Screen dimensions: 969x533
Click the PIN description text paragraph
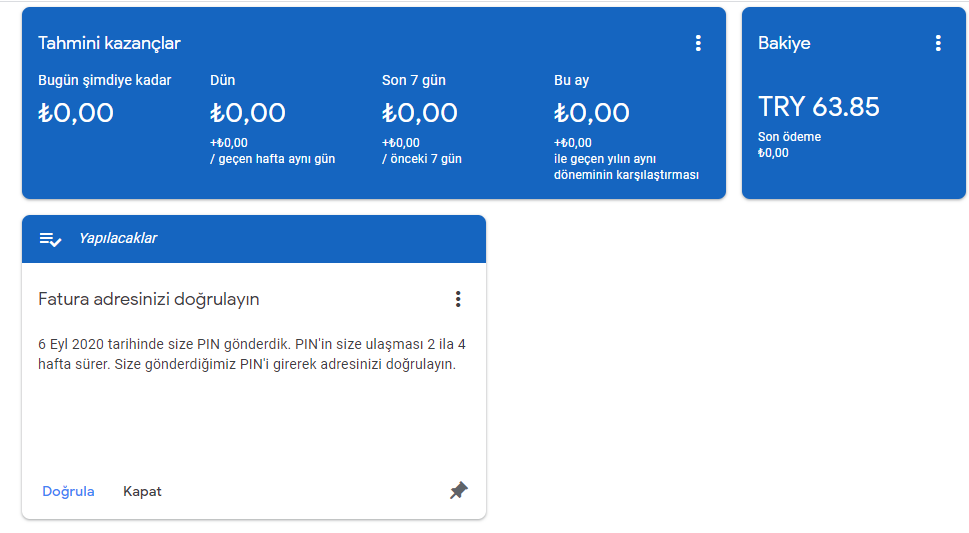[x=252, y=354]
